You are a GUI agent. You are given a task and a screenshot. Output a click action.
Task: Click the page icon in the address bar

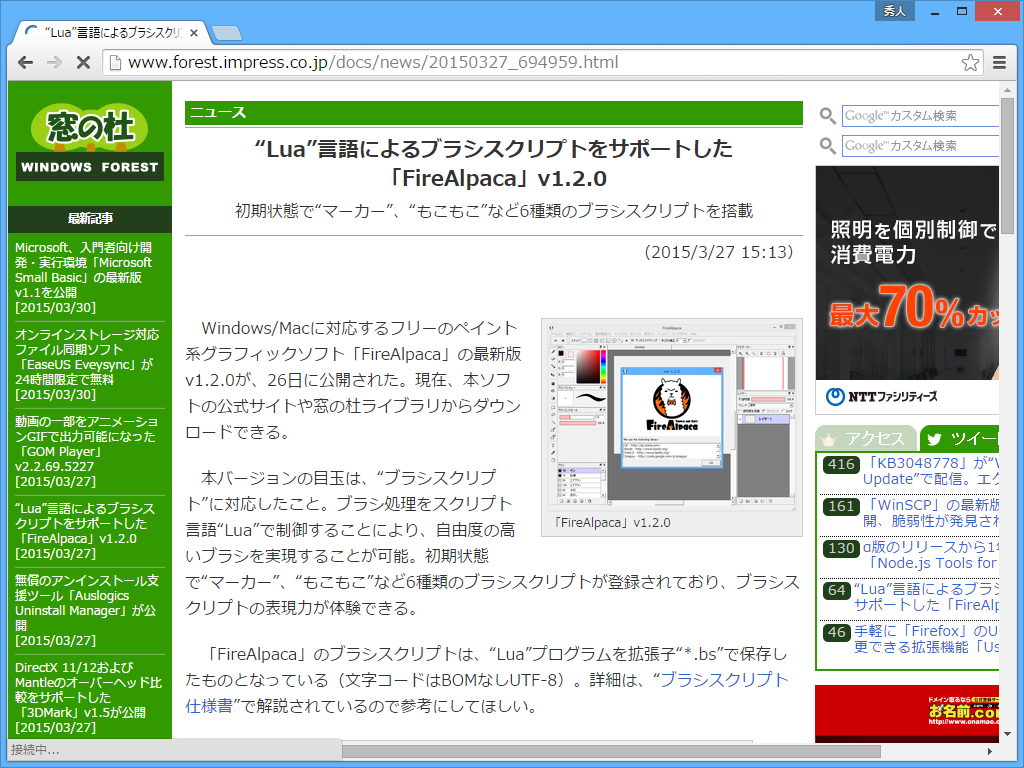(x=115, y=63)
